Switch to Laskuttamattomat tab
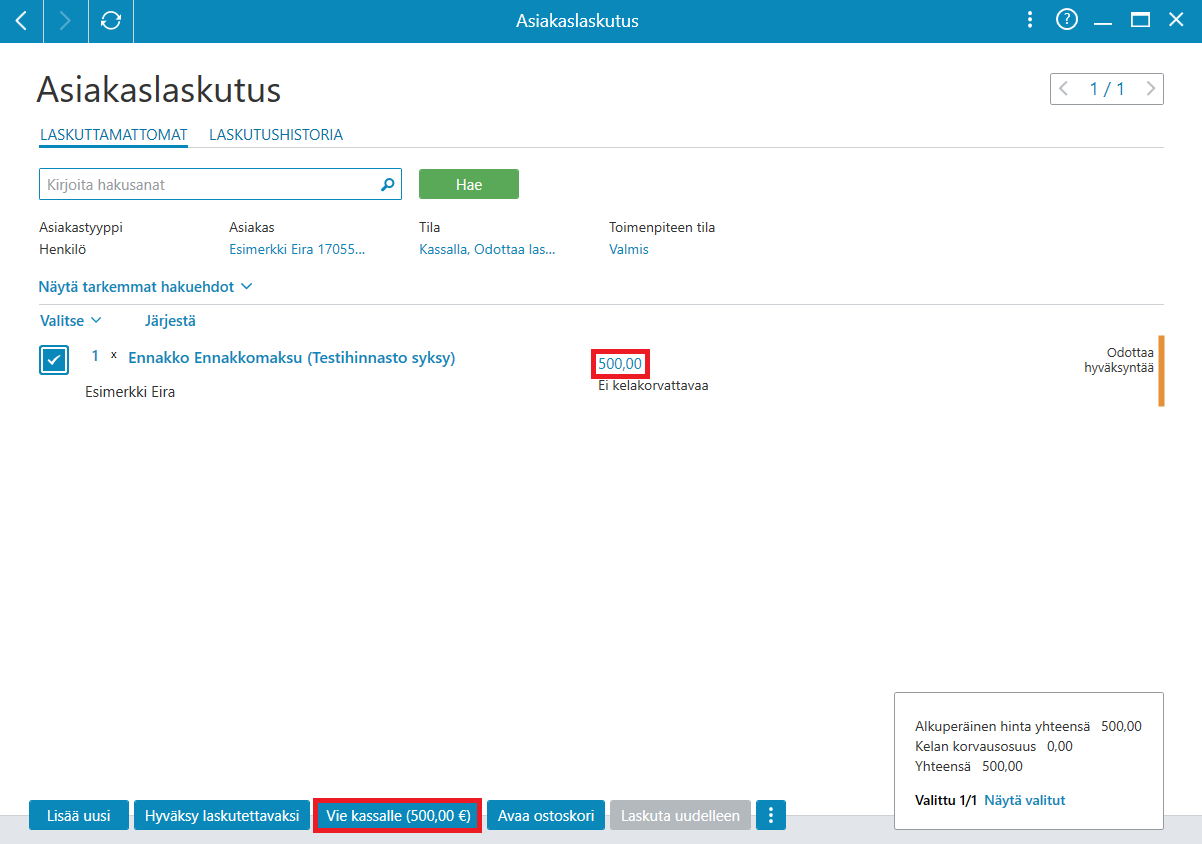This screenshot has width=1202, height=844. [114, 134]
